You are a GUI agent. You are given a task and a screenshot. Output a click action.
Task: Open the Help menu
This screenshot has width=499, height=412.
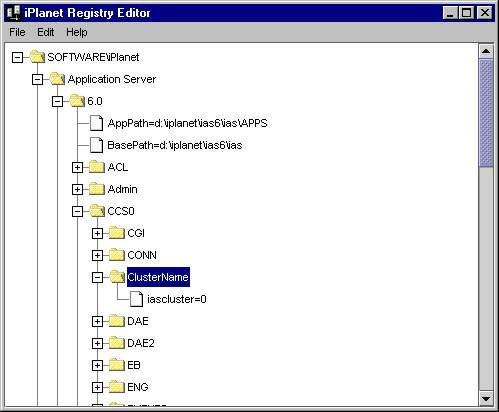tap(77, 32)
